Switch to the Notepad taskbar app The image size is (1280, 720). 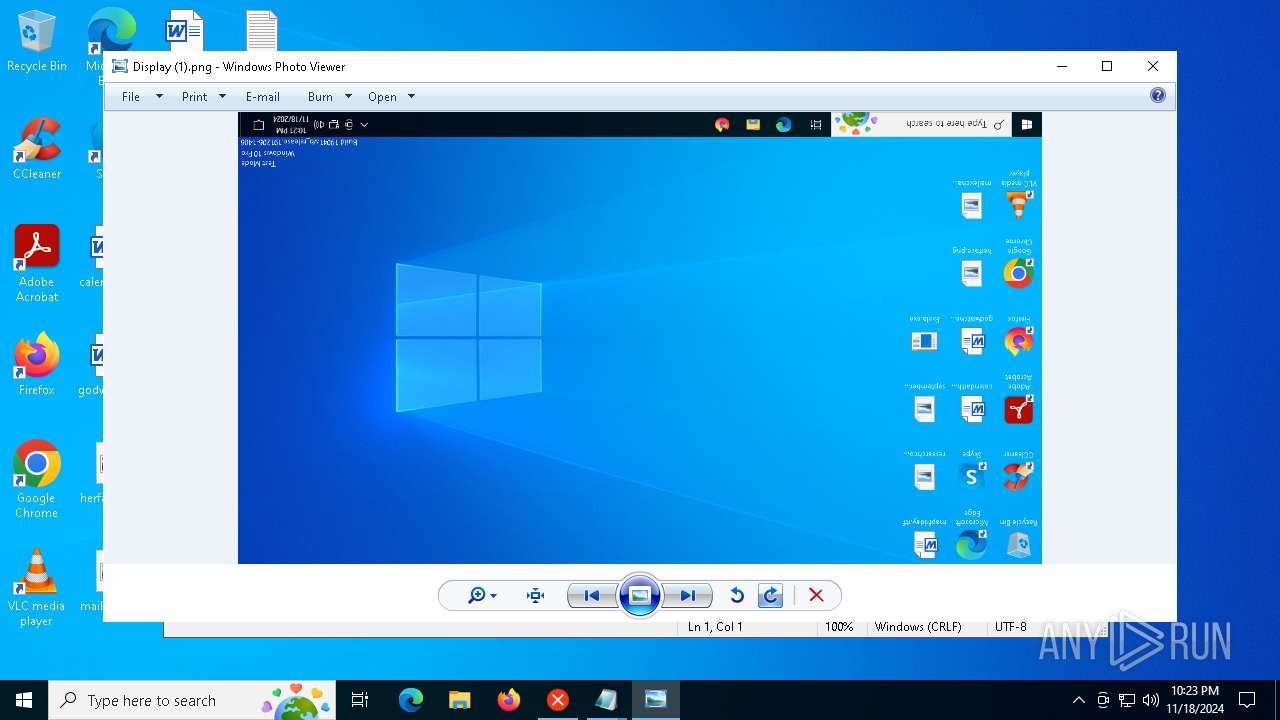pos(607,700)
